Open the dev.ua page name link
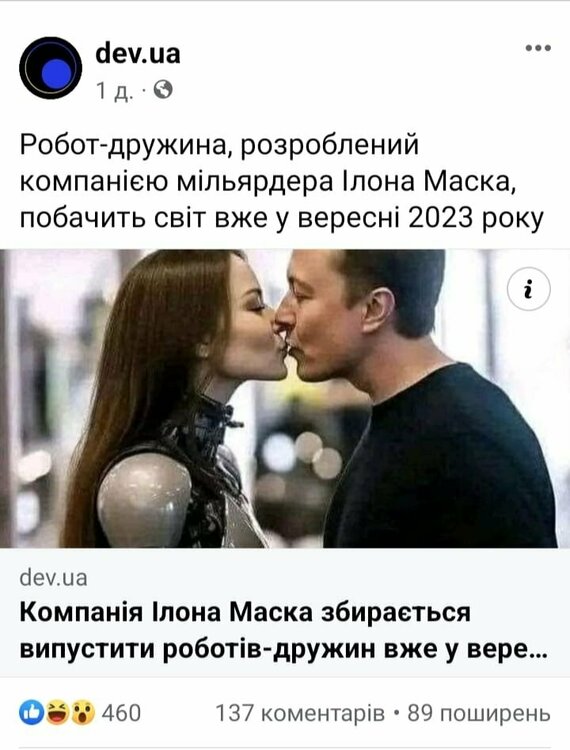Screen dimensions: 570x750 138,53
